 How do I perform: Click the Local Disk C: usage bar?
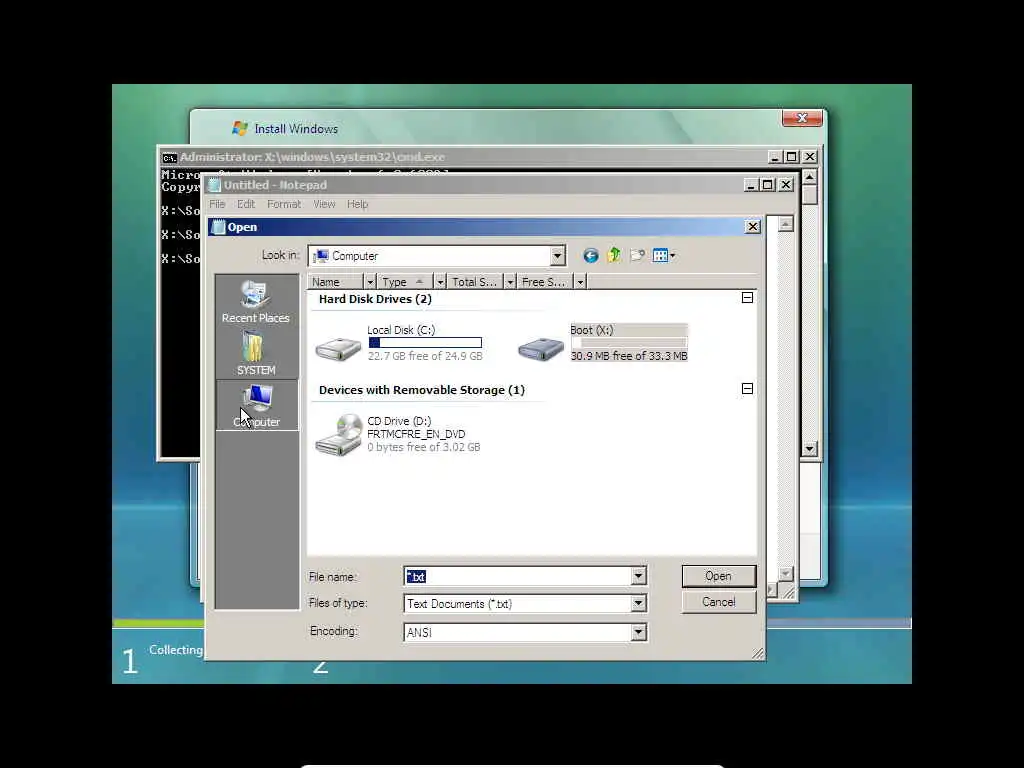[x=425, y=342]
